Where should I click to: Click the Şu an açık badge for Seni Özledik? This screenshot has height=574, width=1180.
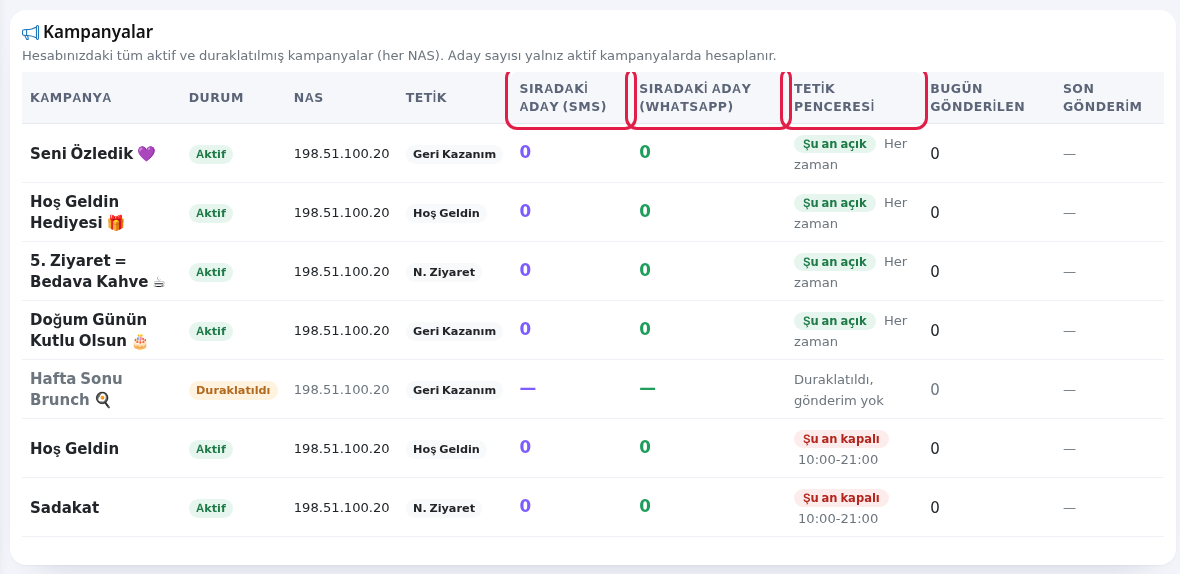[x=835, y=144]
